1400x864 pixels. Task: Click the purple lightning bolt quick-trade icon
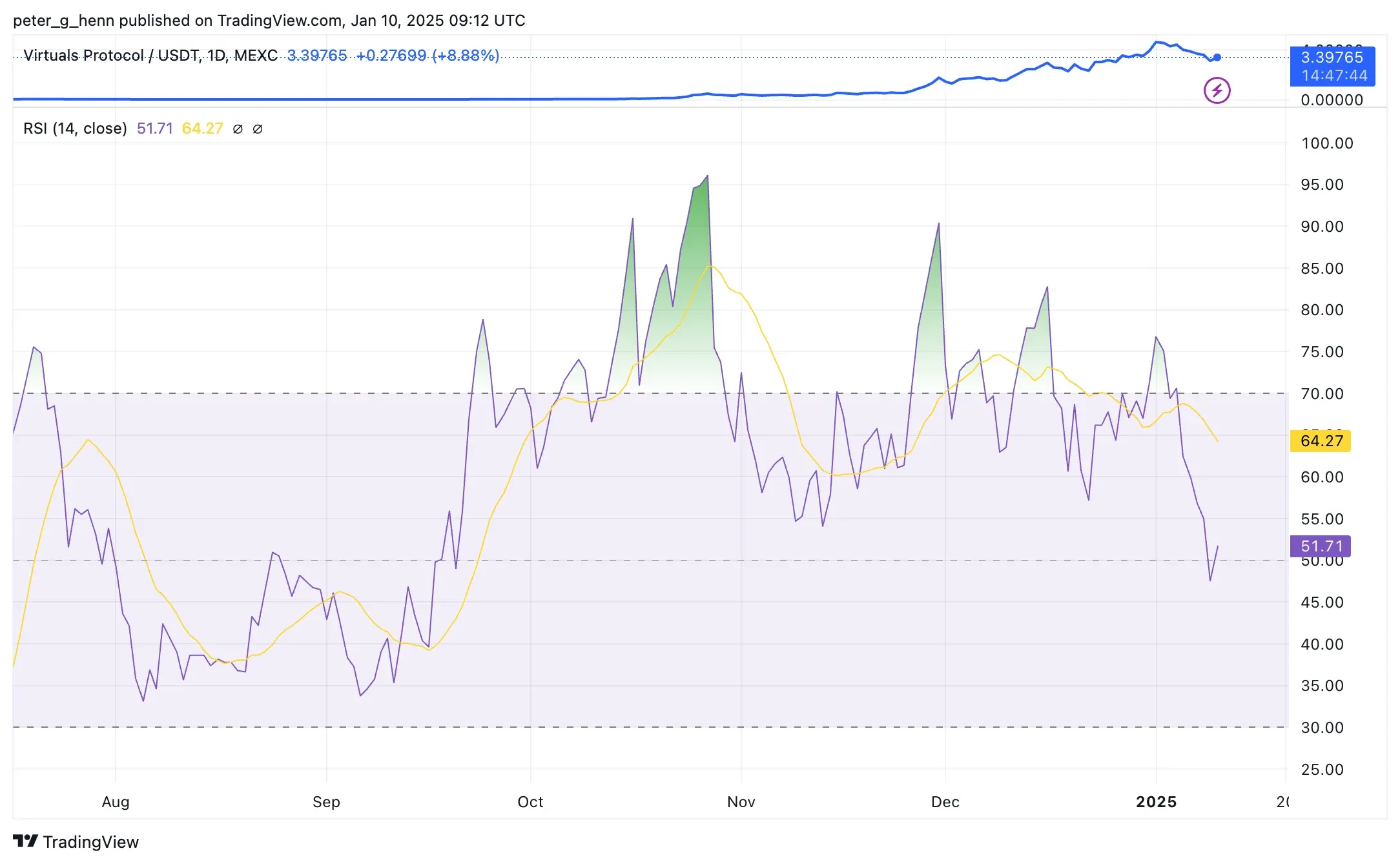click(x=1217, y=90)
